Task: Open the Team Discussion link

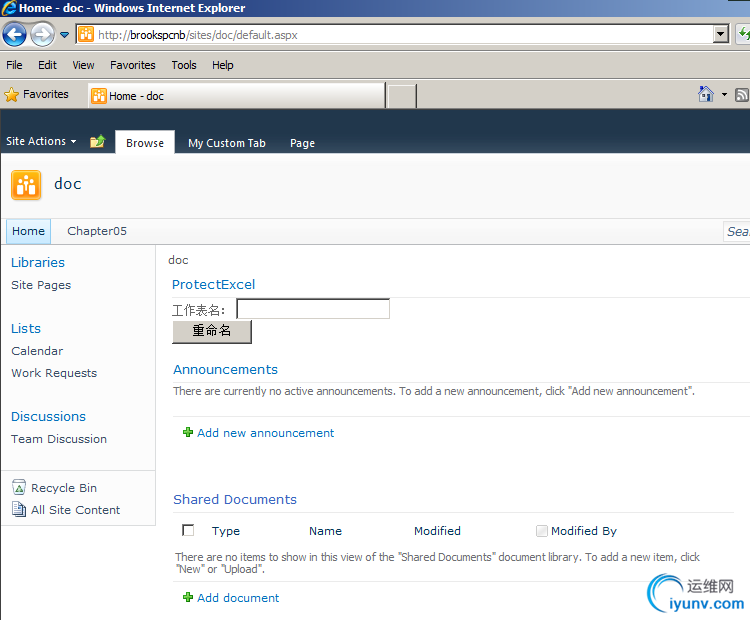Action: pos(59,439)
